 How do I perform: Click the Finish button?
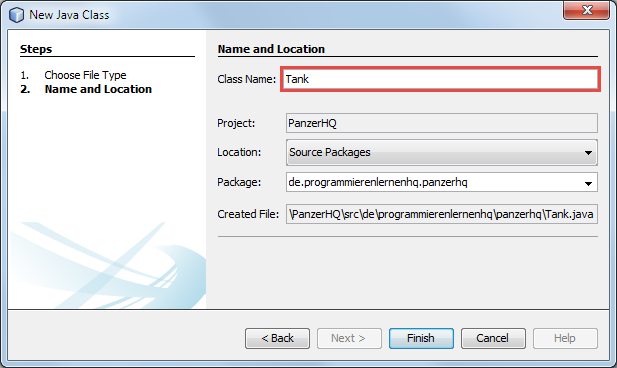[421, 338]
